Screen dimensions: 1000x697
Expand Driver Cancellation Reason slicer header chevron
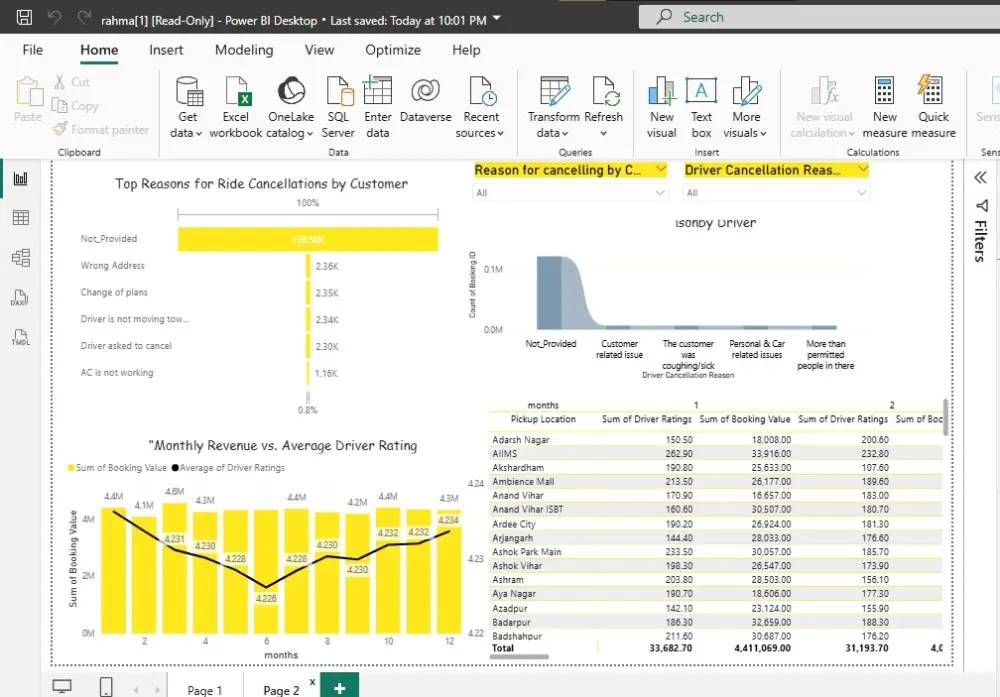(x=862, y=169)
